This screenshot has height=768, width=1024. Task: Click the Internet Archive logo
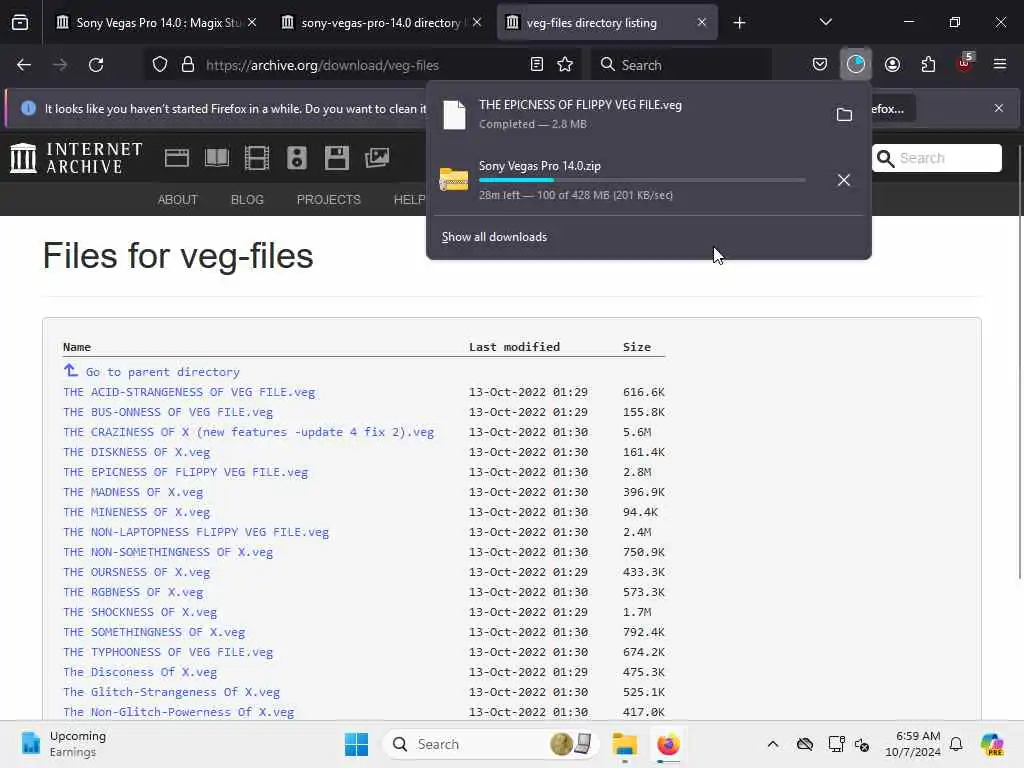pyautogui.click(x=76, y=158)
